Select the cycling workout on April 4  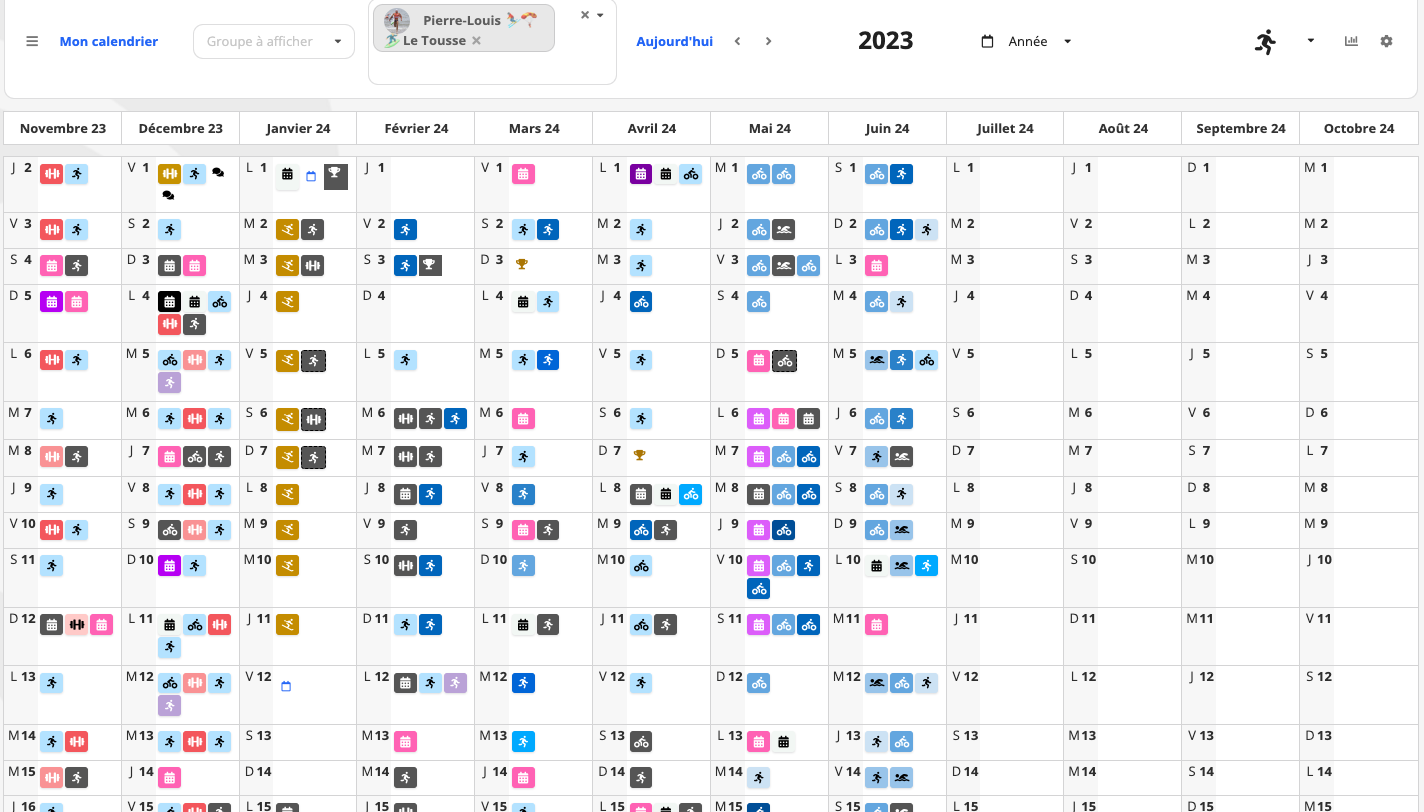pos(641,301)
